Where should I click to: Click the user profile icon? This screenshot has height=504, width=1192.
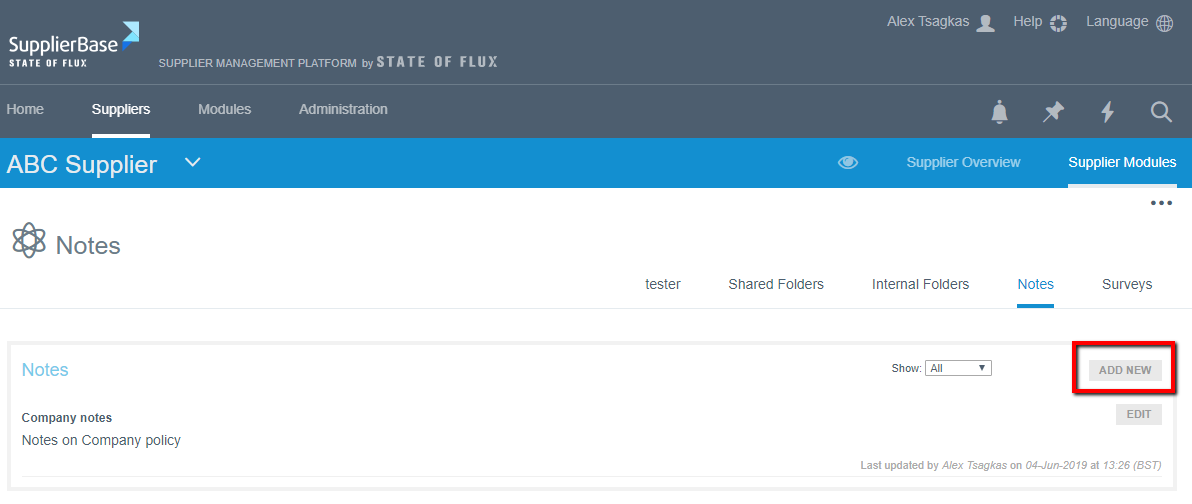pos(985,23)
